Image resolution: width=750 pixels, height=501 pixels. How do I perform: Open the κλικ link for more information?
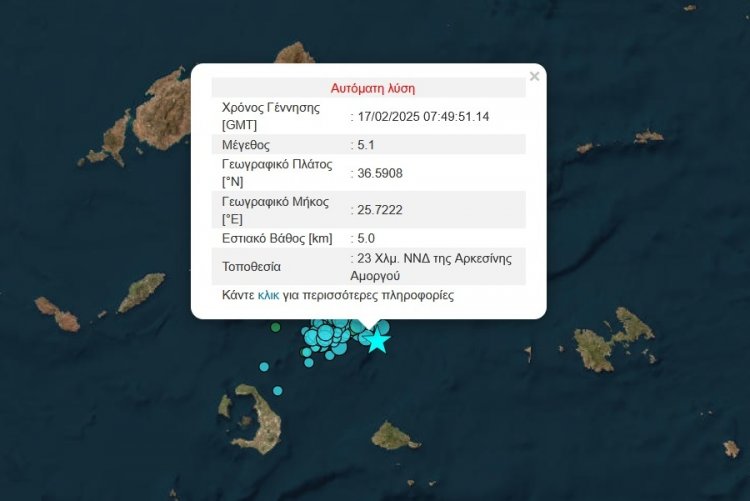268,296
